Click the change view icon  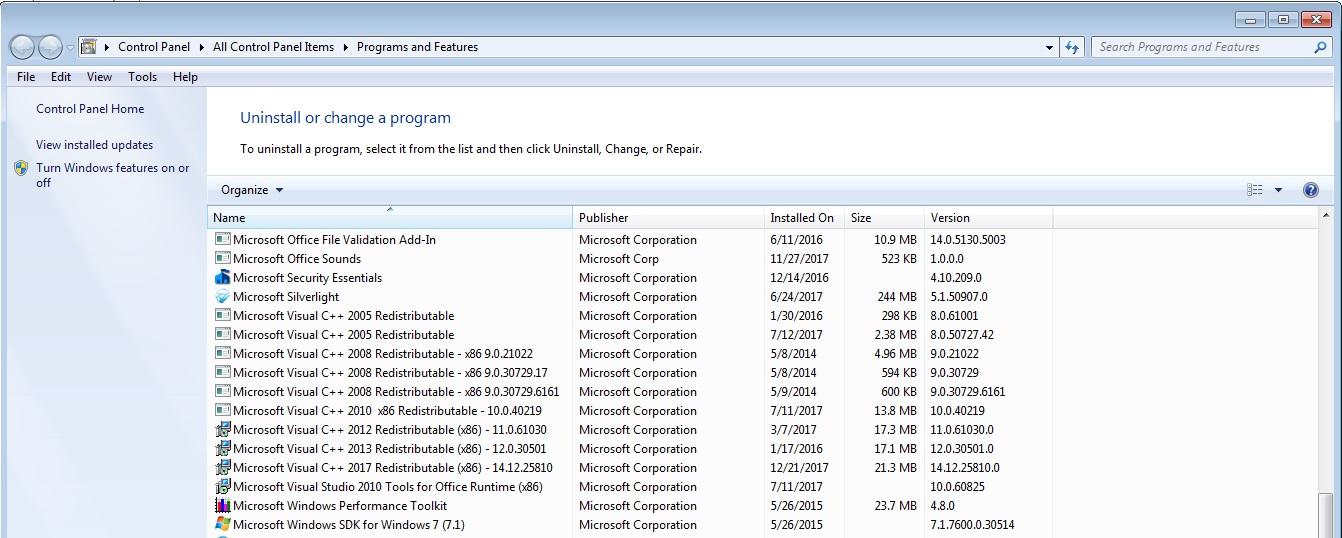pyautogui.click(x=1255, y=190)
